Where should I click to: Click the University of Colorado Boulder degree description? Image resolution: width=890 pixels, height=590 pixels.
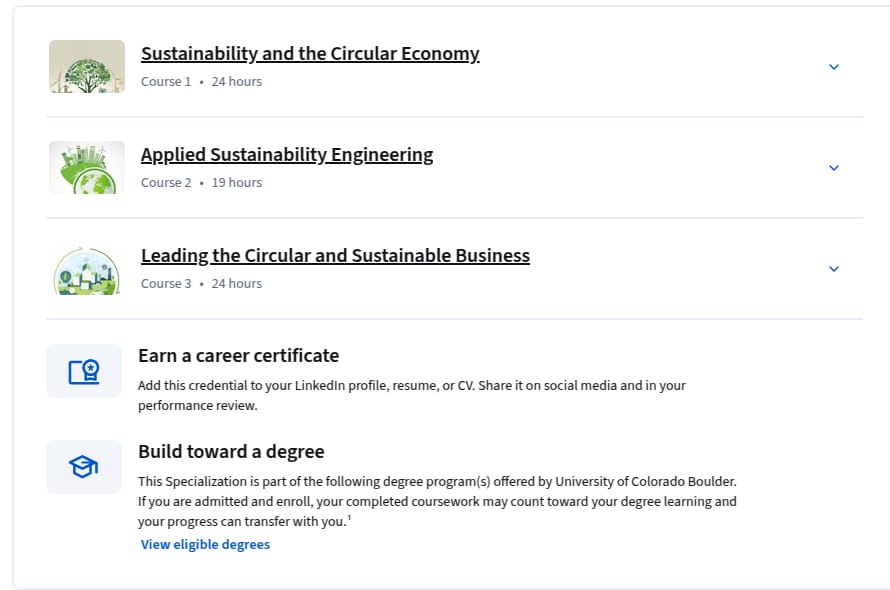[x=437, y=501]
